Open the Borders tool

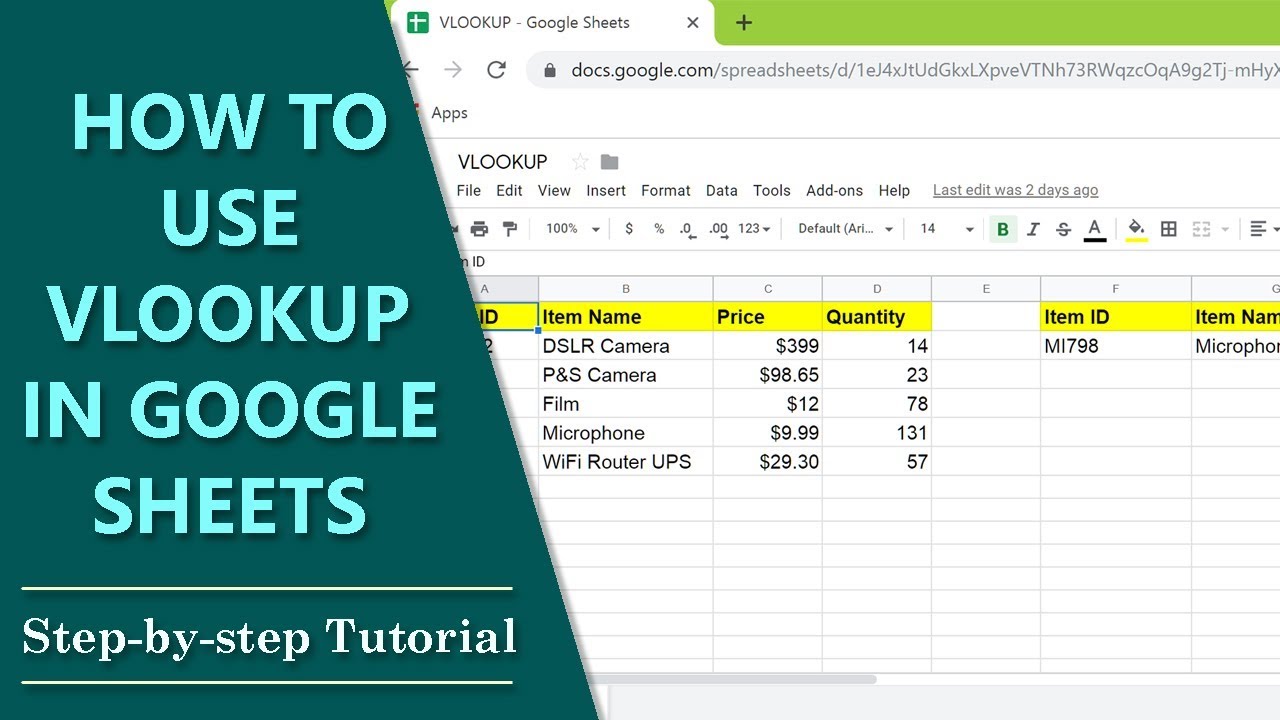(1168, 229)
